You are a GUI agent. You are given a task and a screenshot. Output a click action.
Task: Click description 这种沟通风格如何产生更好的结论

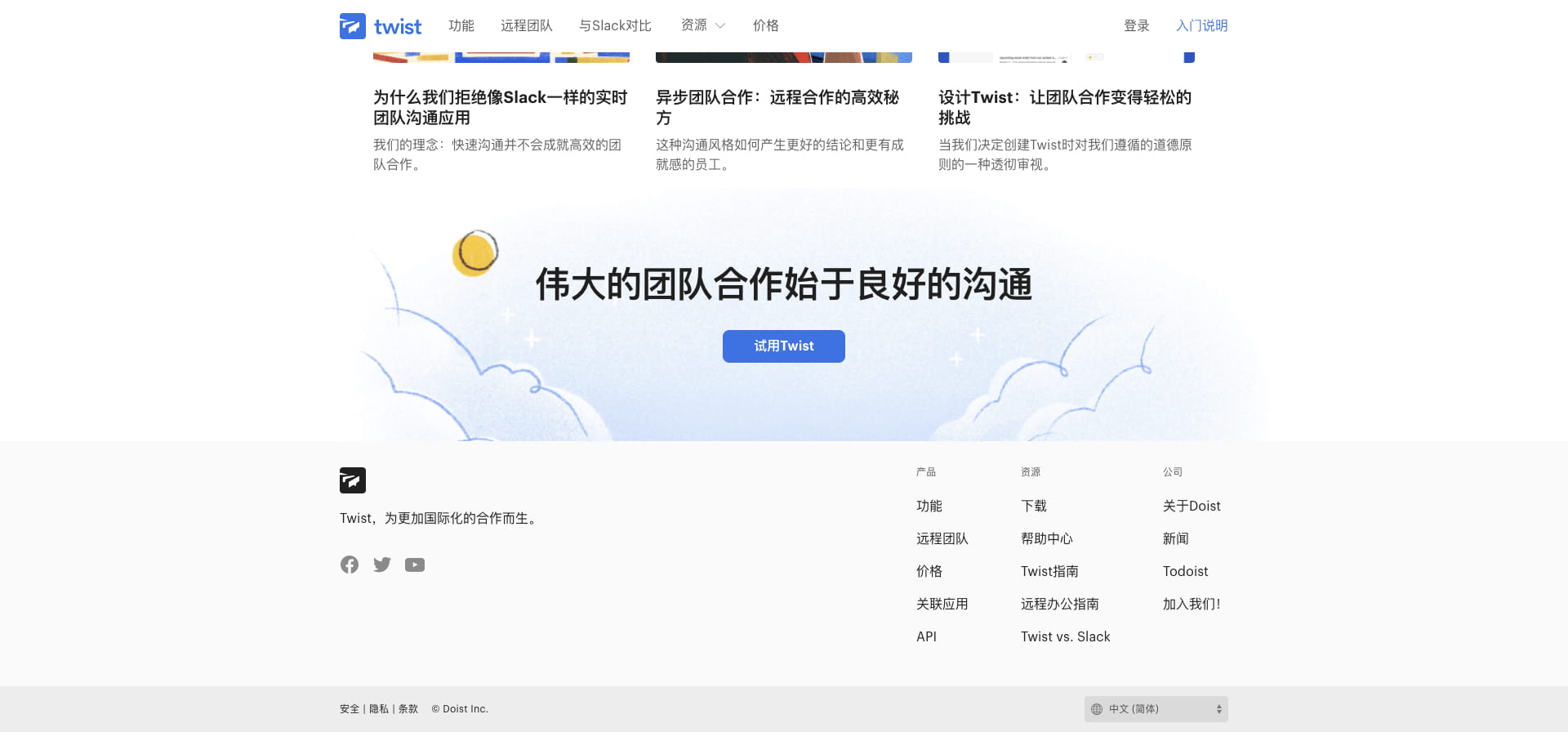[780, 154]
